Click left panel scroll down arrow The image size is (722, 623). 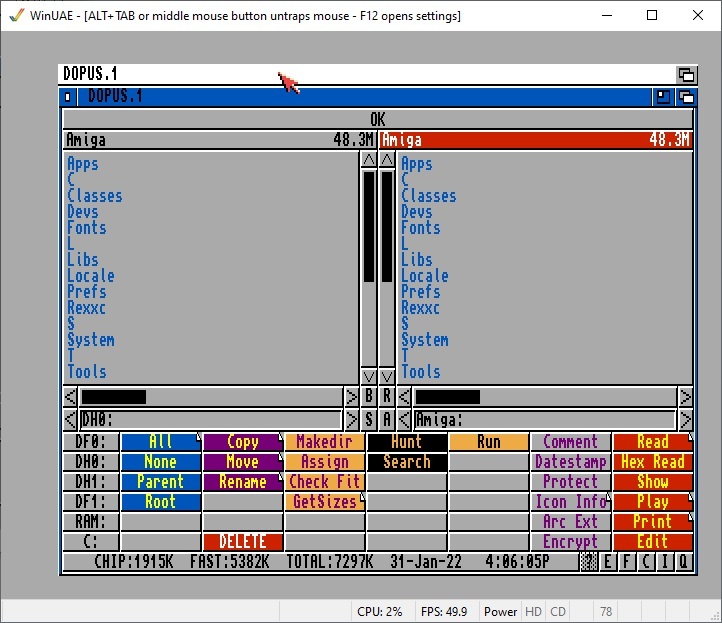[368, 377]
